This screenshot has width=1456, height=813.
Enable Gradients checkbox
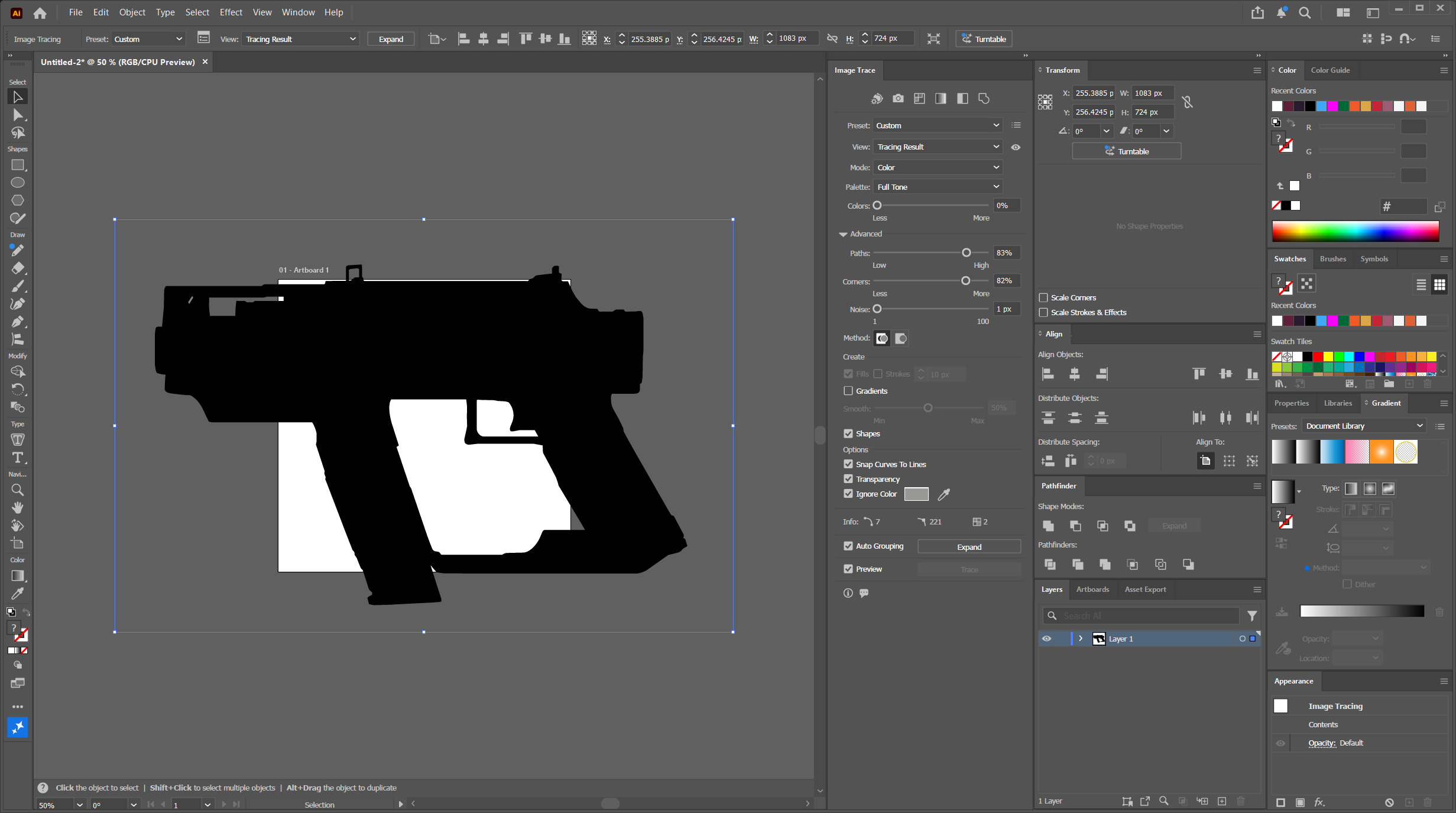tap(848, 391)
